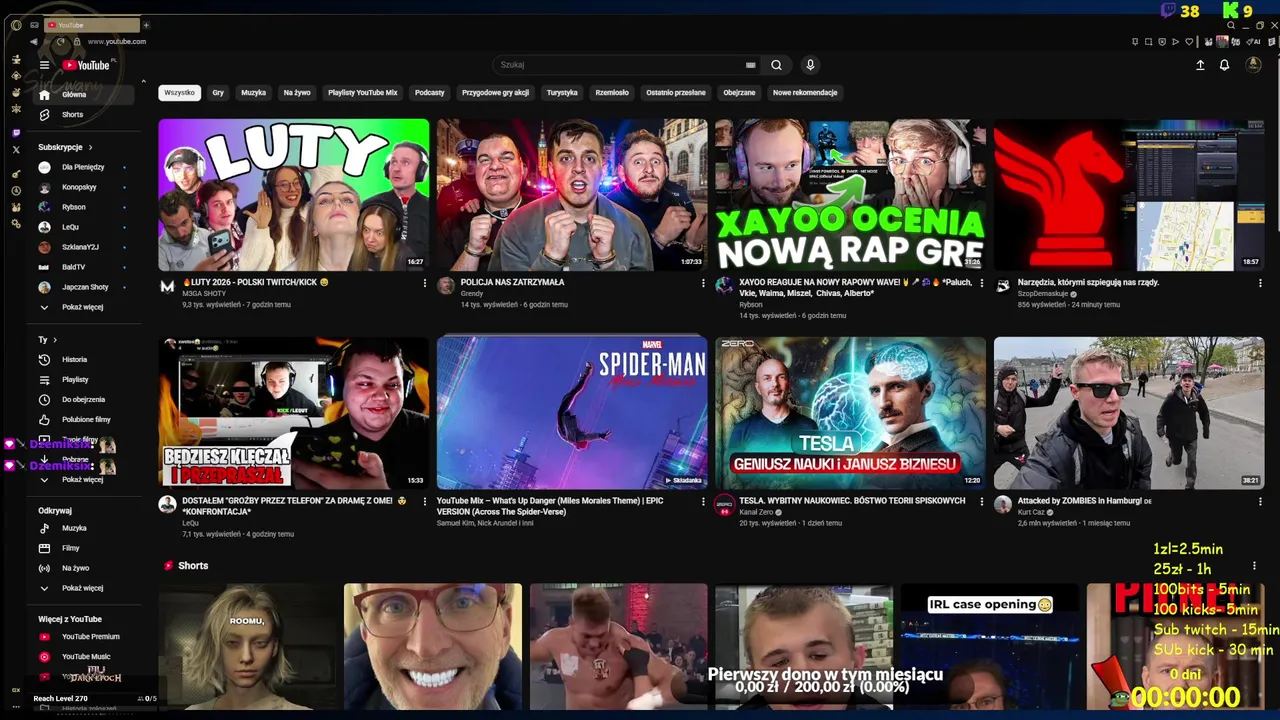The image size is (1280, 720).
Task: Open the Konopskyy subscription
Action: click(84, 187)
